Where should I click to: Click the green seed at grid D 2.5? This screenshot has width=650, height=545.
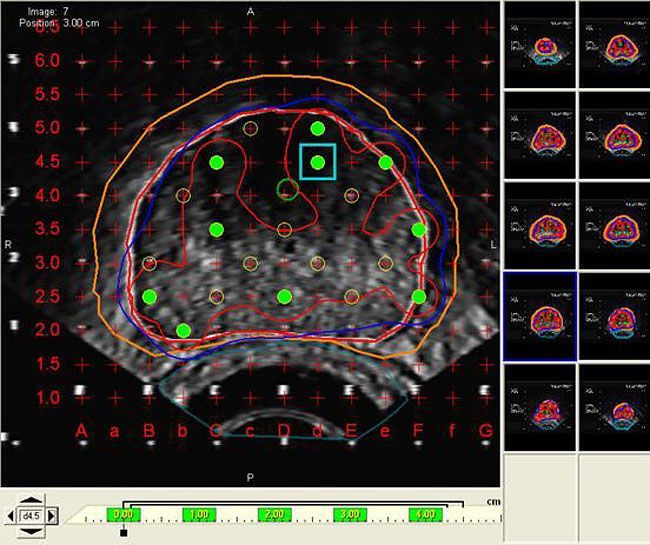[x=284, y=296]
